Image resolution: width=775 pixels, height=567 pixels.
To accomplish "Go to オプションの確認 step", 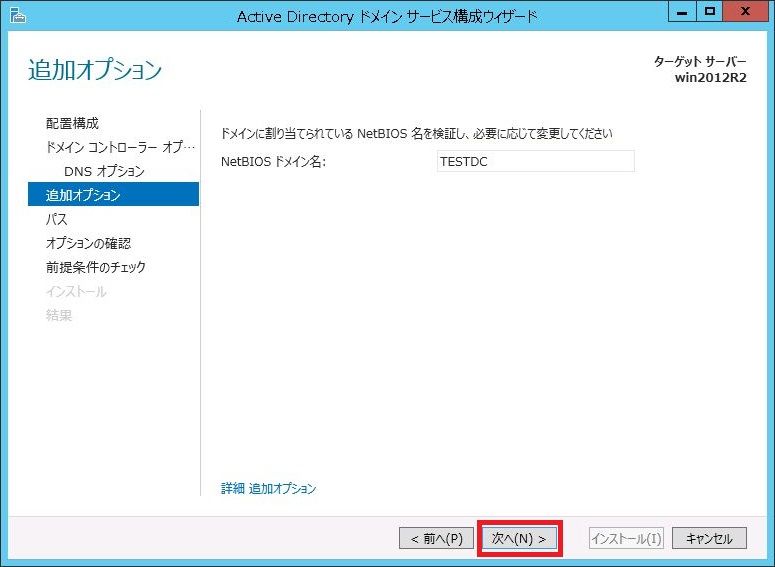I will 88,243.
